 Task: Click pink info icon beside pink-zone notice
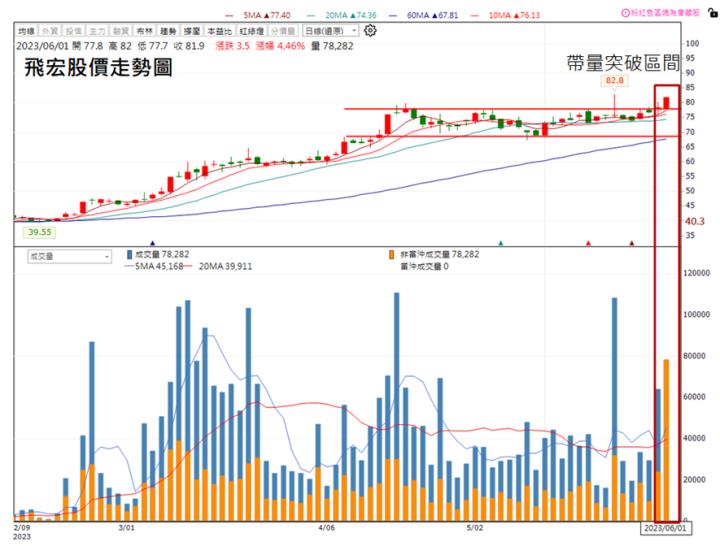pyautogui.click(x=626, y=13)
